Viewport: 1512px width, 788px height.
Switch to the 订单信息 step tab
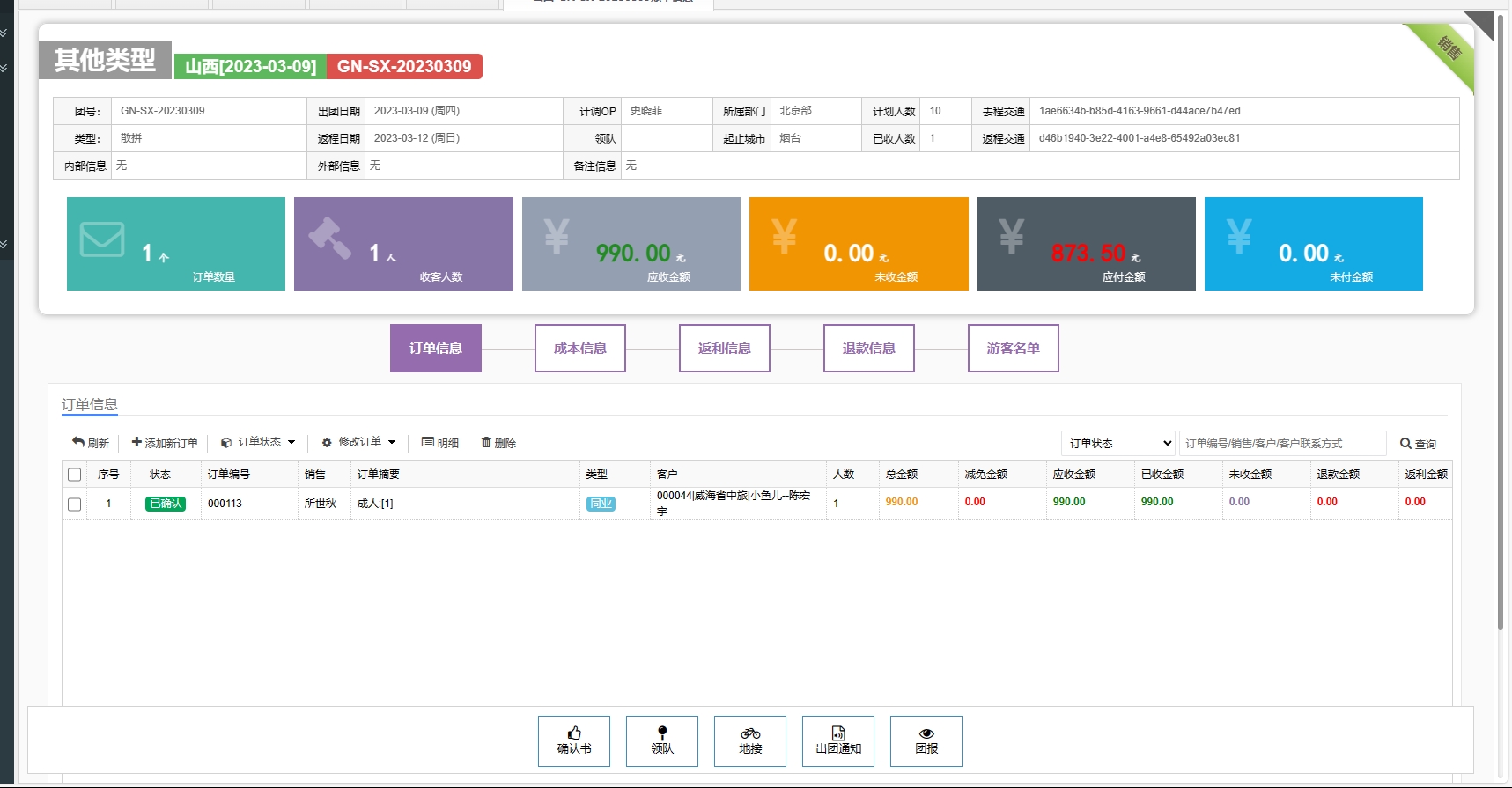tap(436, 348)
